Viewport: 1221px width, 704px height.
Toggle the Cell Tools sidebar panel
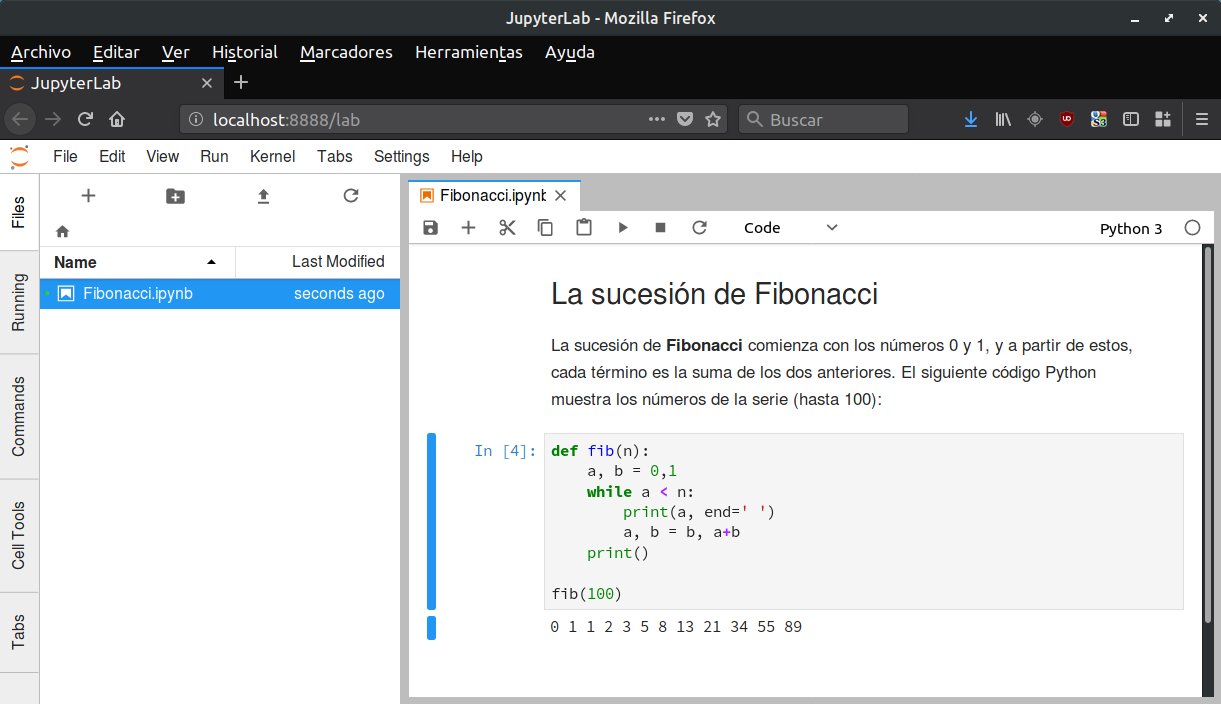18,536
